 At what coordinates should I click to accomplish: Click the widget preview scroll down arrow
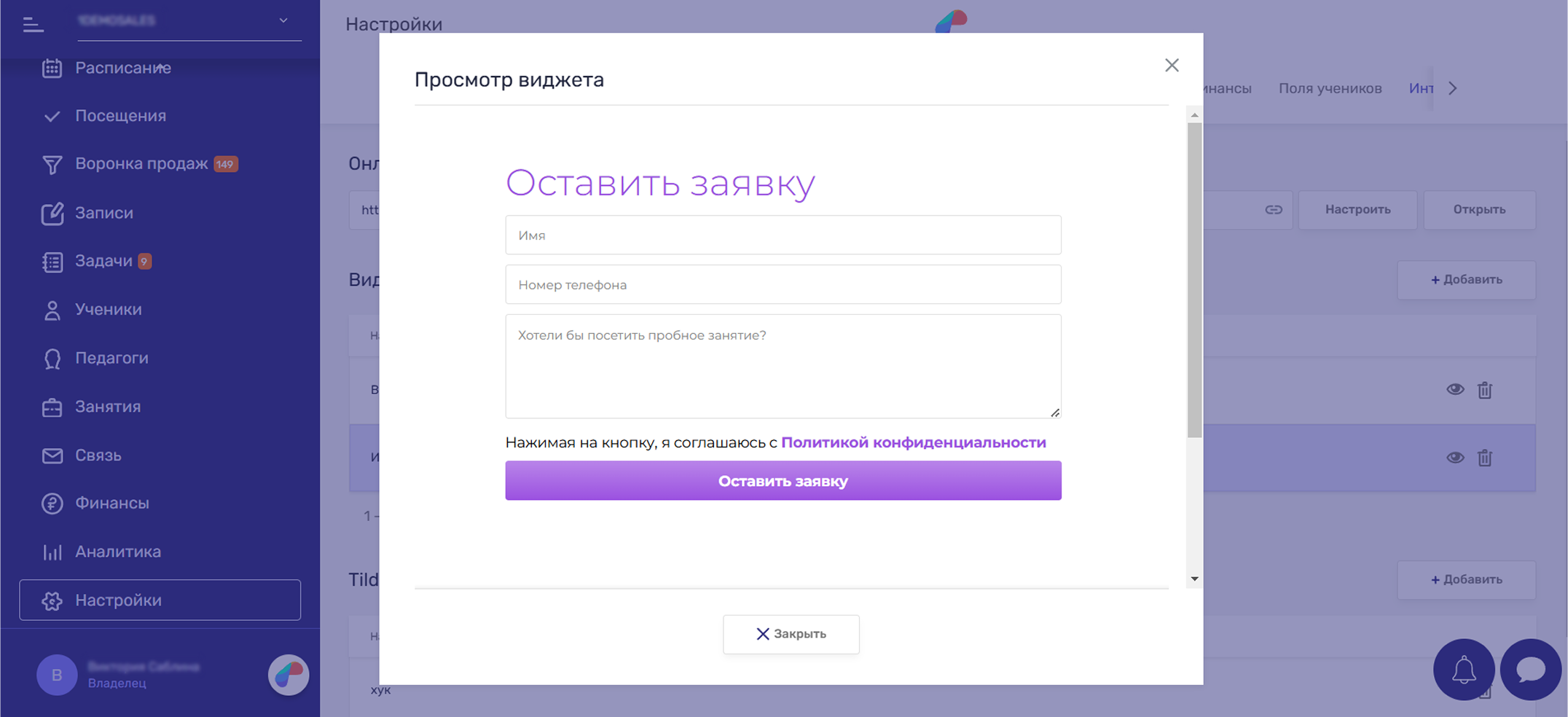point(1194,579)
